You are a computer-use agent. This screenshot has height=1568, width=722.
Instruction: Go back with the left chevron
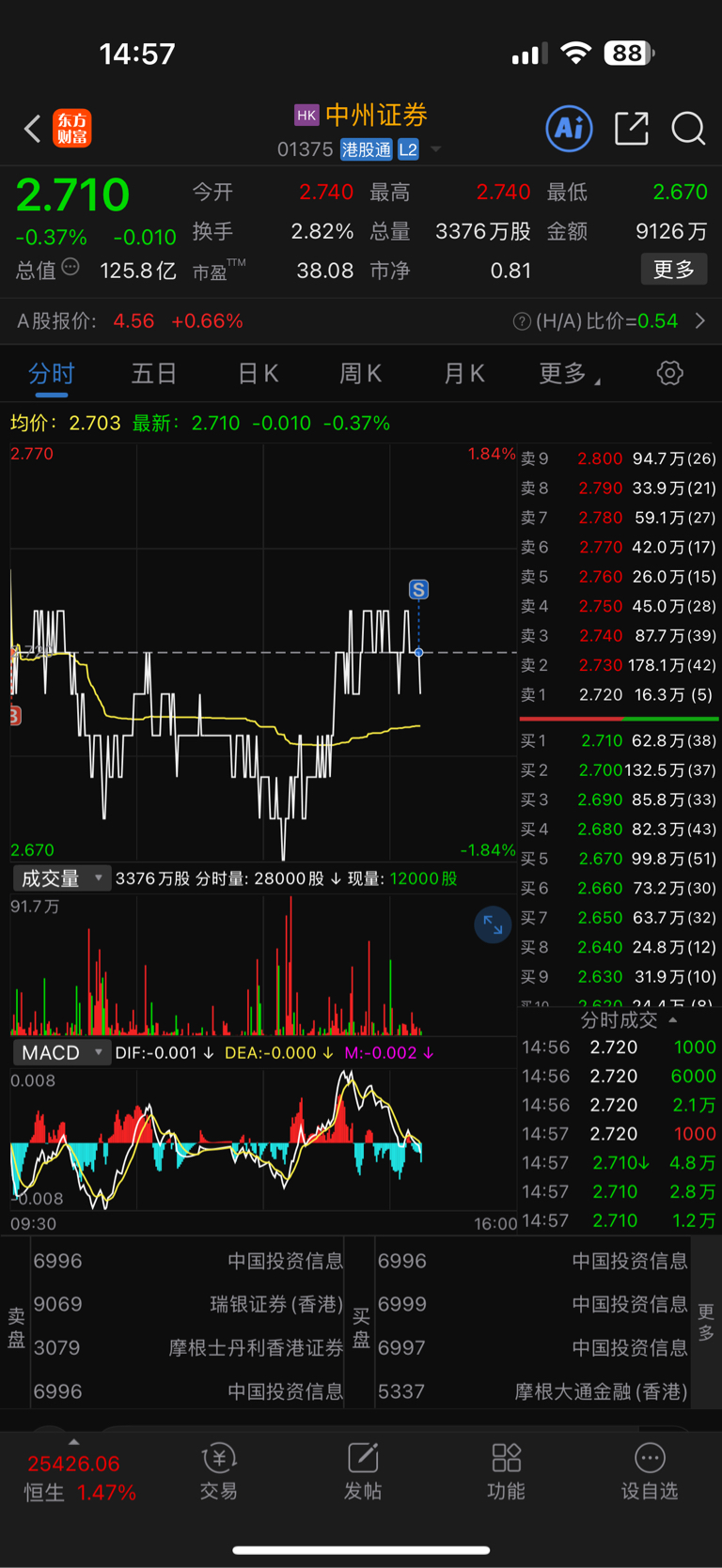point(33,129)
